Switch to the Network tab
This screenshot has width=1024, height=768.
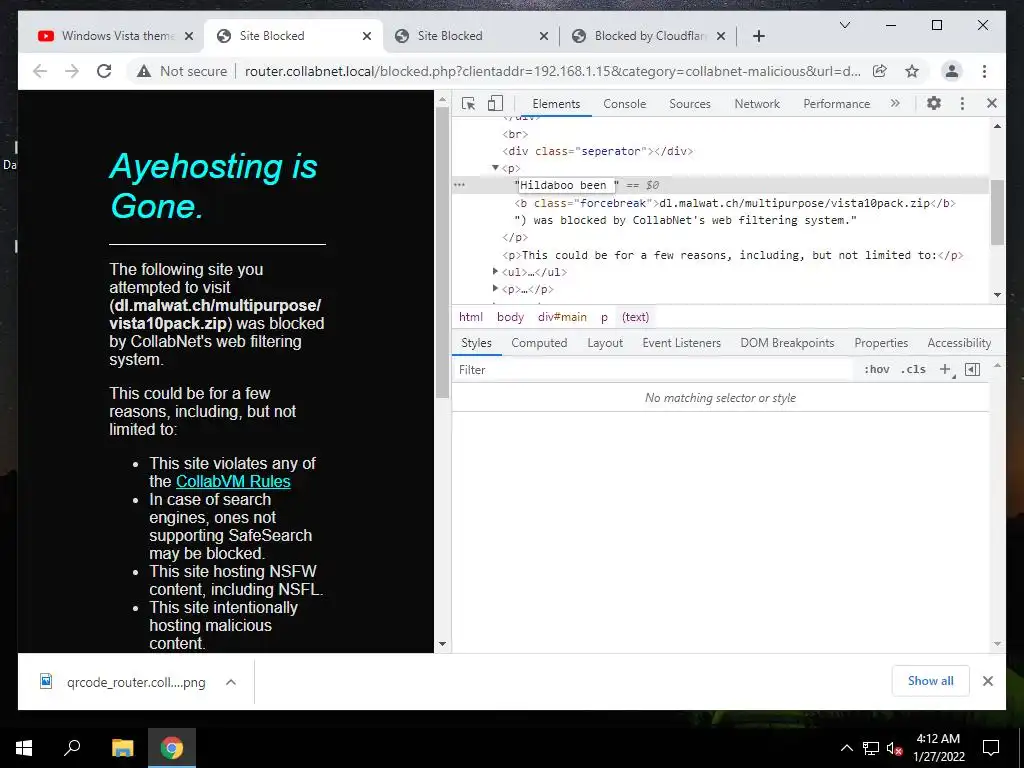757,104
